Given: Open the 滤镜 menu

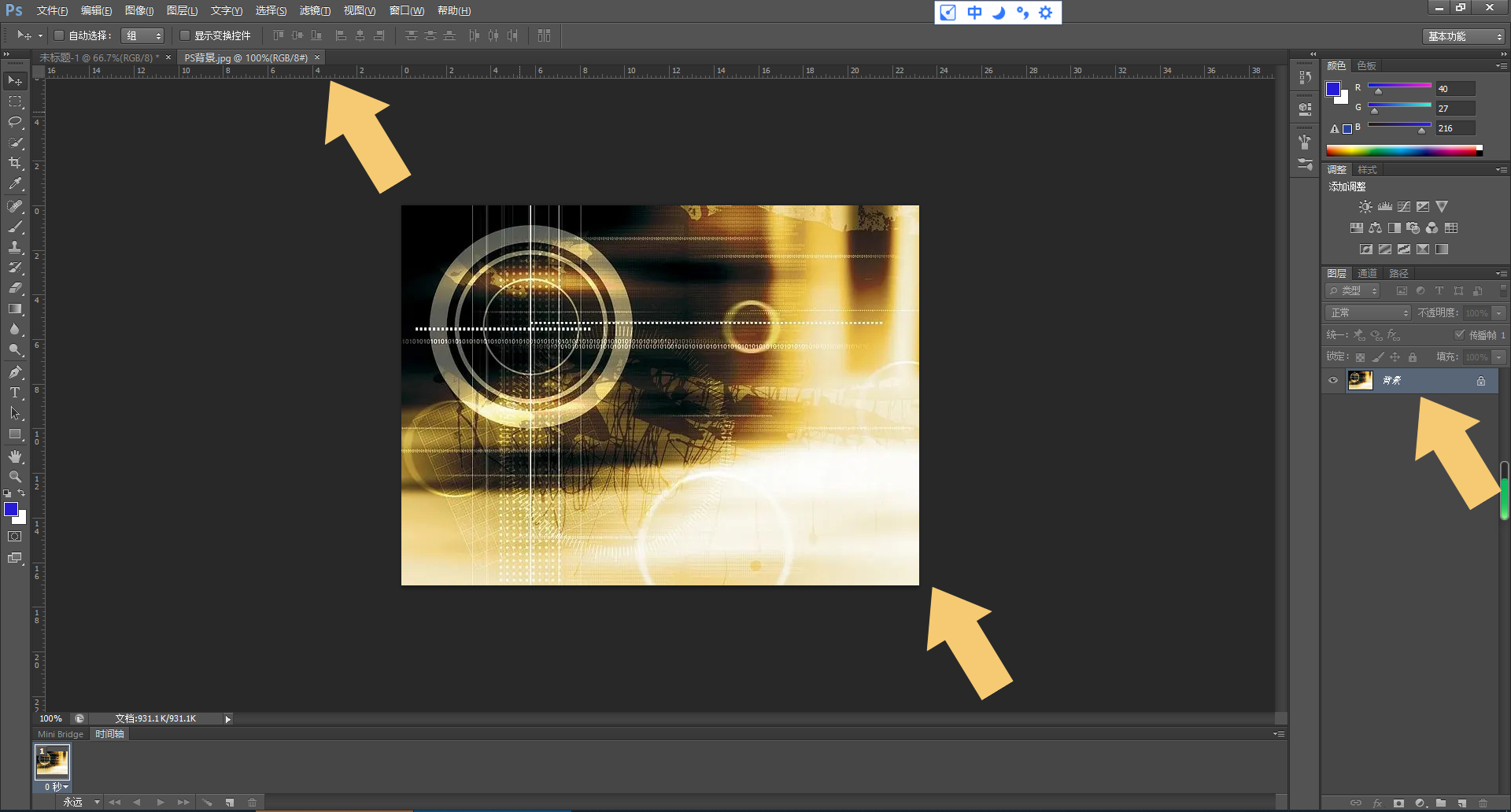Looking at the screenshot, I should point(315,10).
